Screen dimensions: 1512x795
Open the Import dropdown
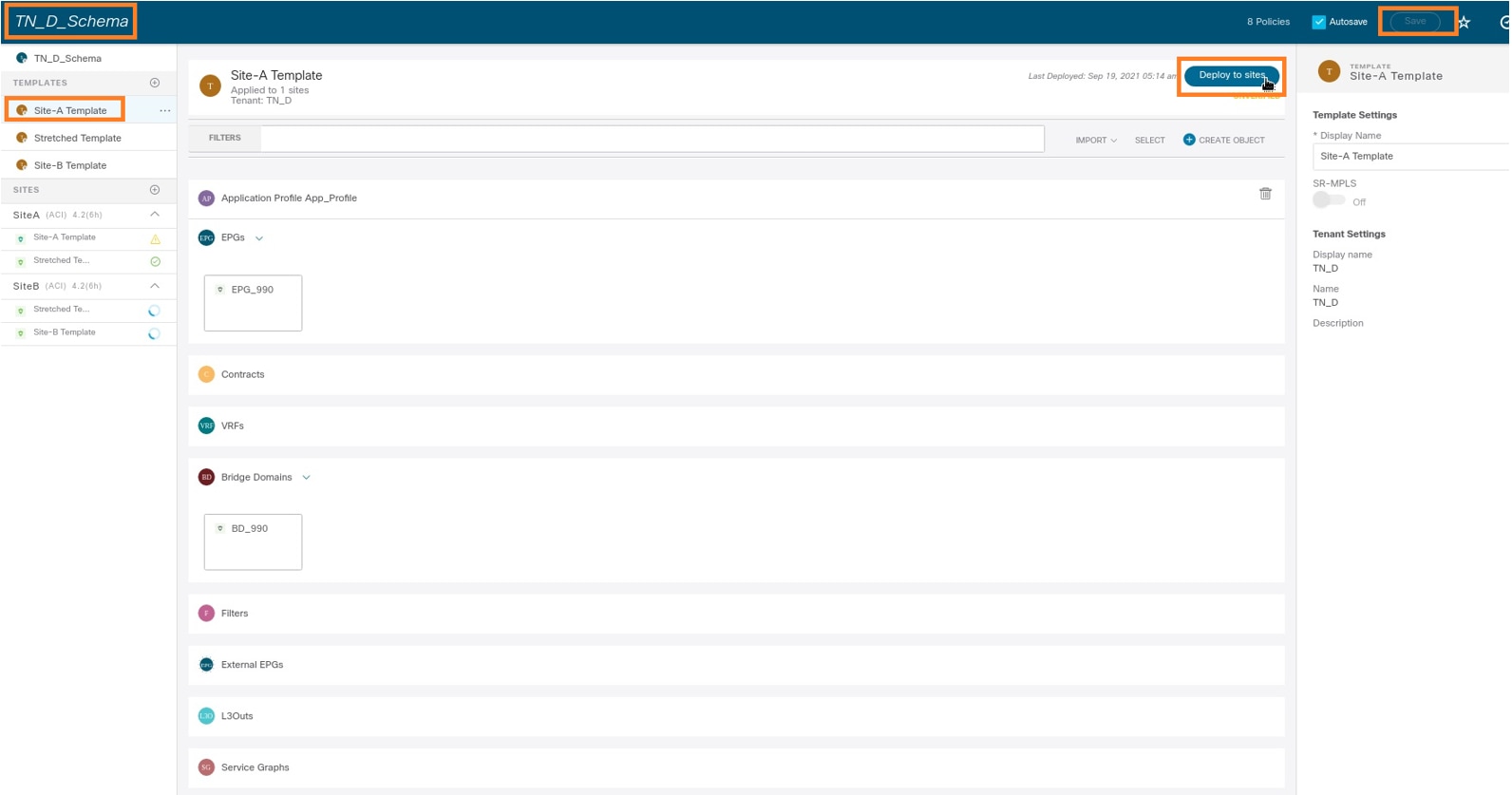pyautogui.click(x=1096, y=141)
